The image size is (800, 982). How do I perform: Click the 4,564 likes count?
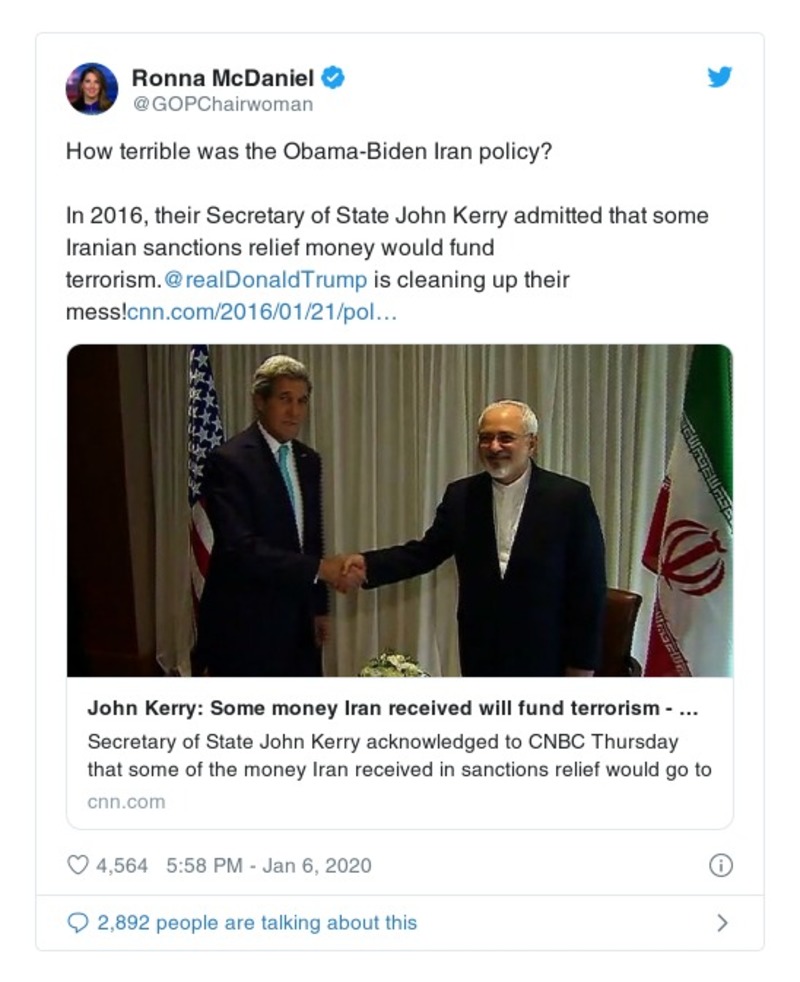pos(121,865)
